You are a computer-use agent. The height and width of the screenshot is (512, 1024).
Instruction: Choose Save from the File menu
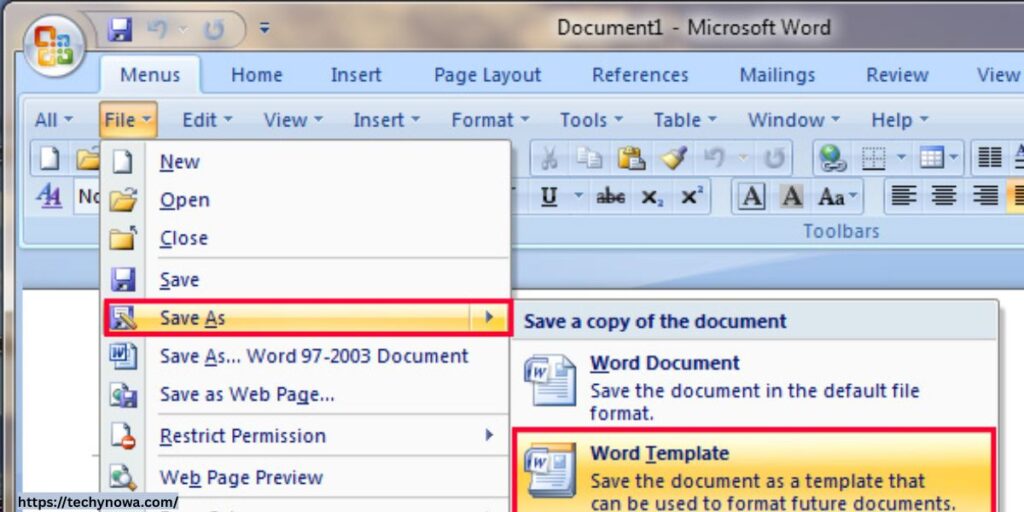coord(306,280)
